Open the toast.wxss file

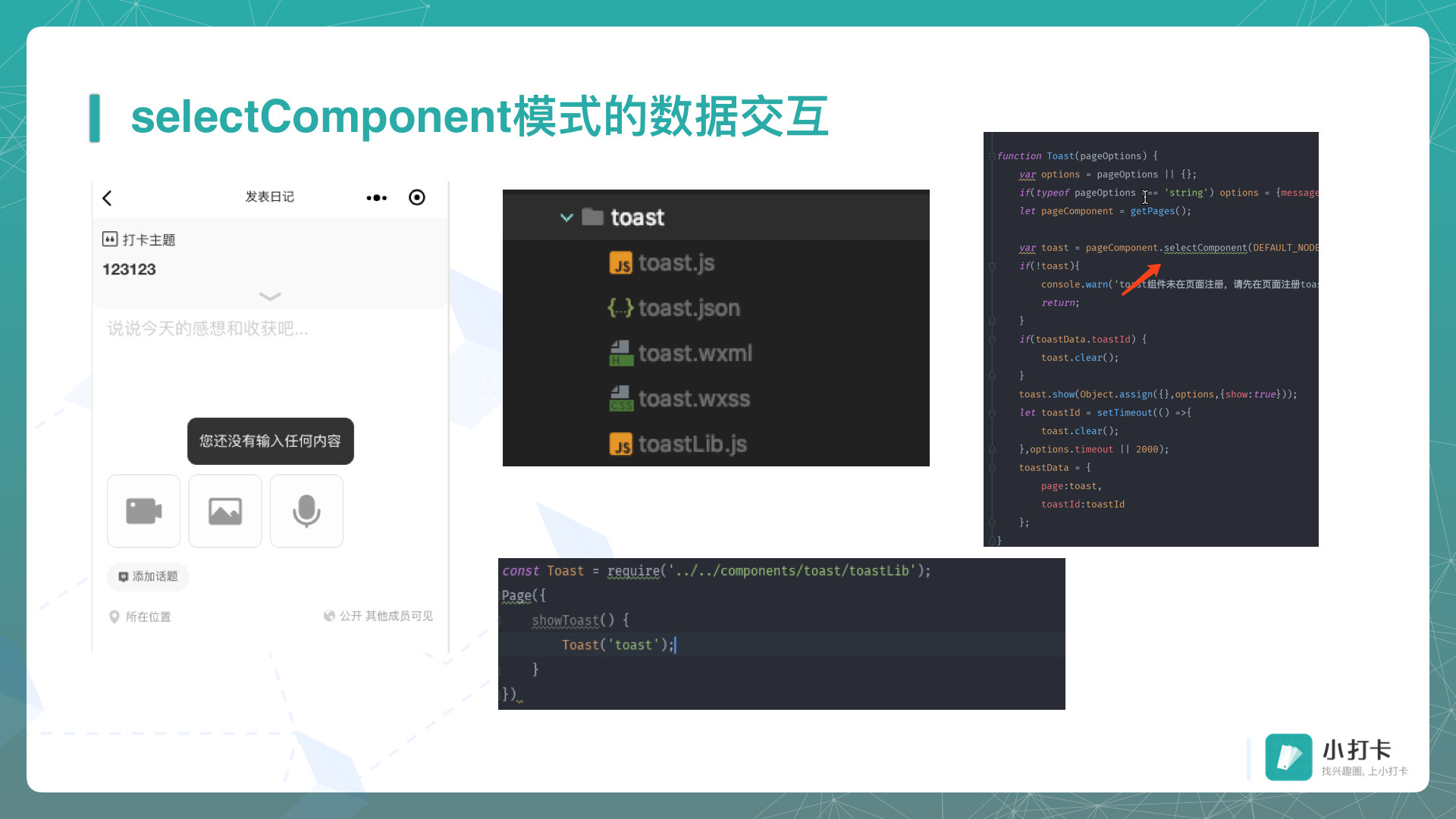pyautogui.click(x=694, y=399)
